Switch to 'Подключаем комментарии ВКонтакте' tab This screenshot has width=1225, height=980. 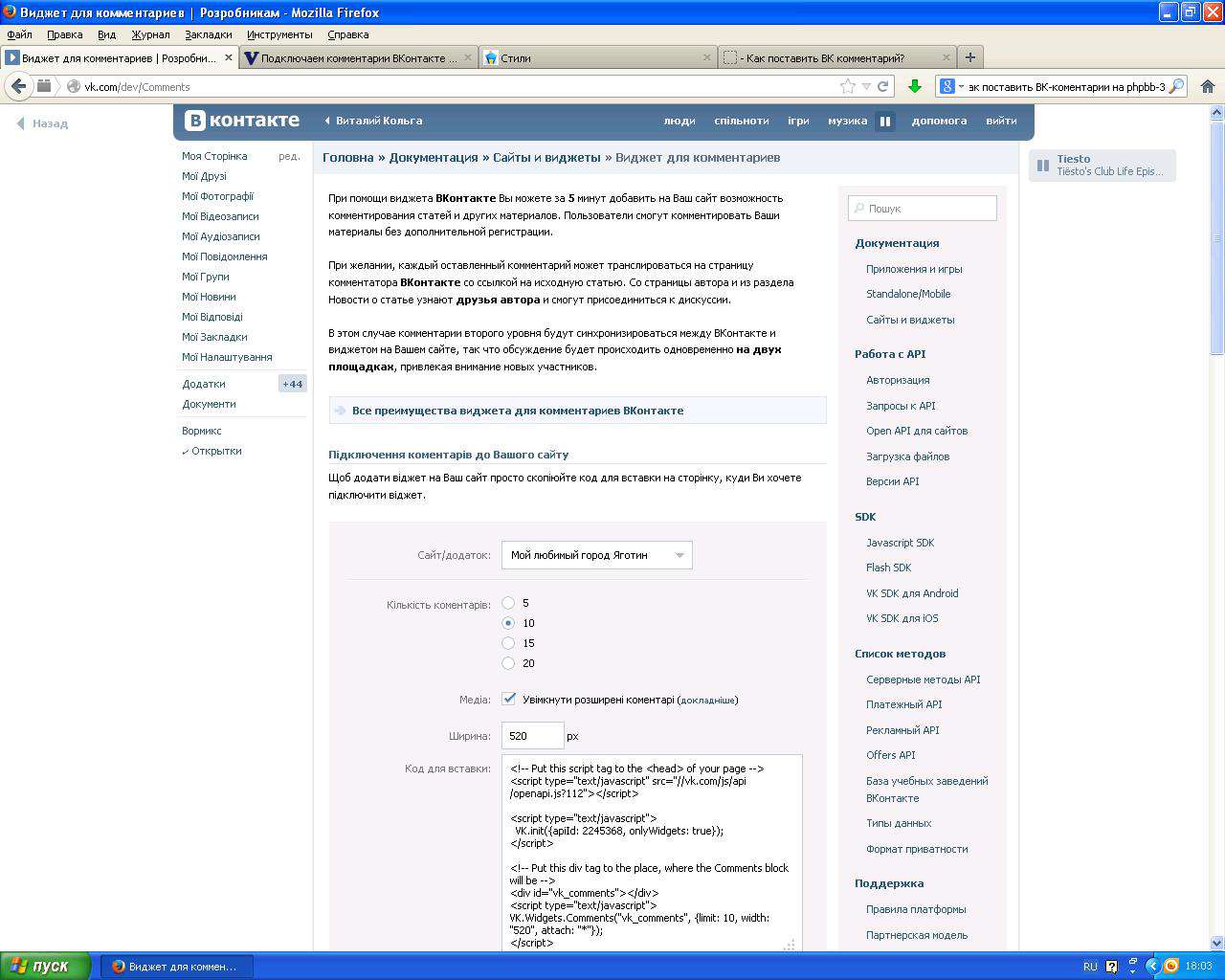click(359, 57)
